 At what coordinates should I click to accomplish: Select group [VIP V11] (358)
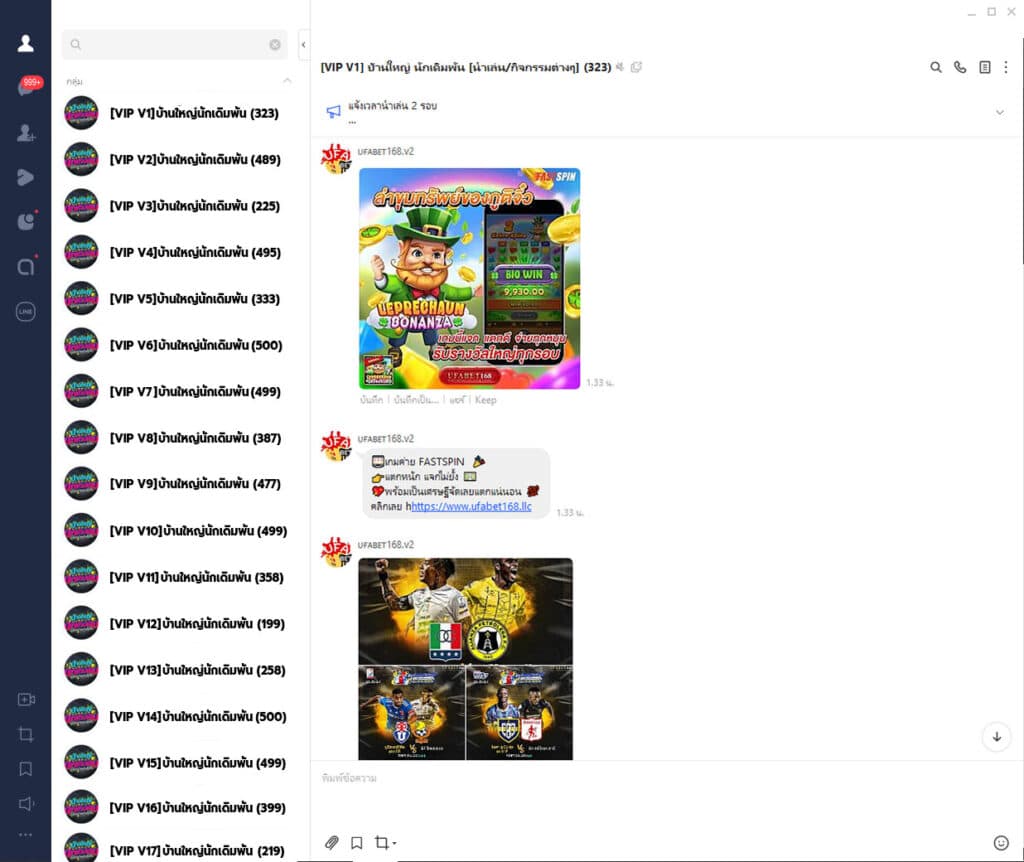click(178, 577)
